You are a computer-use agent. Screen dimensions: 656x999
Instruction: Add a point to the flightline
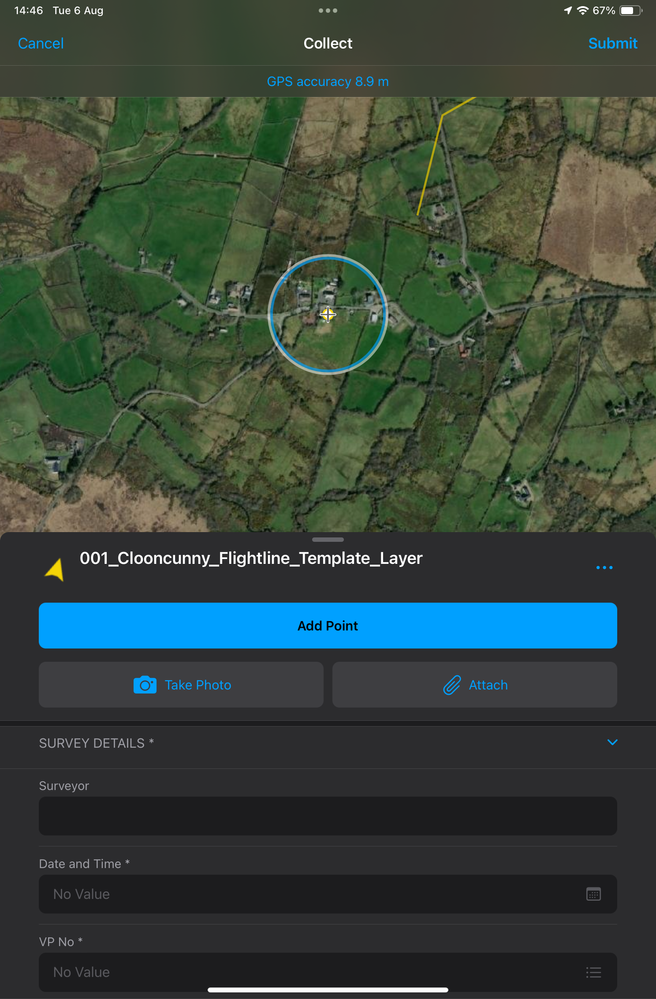[328, 626]
